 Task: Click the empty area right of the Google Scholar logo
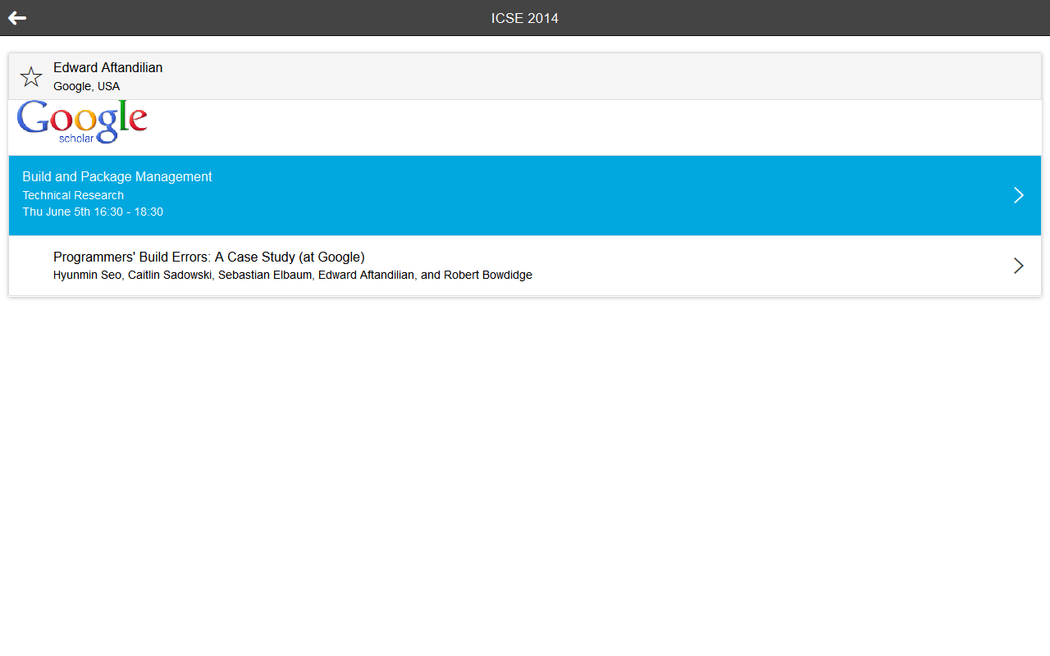pyautogui.click(x=600, y=127)
